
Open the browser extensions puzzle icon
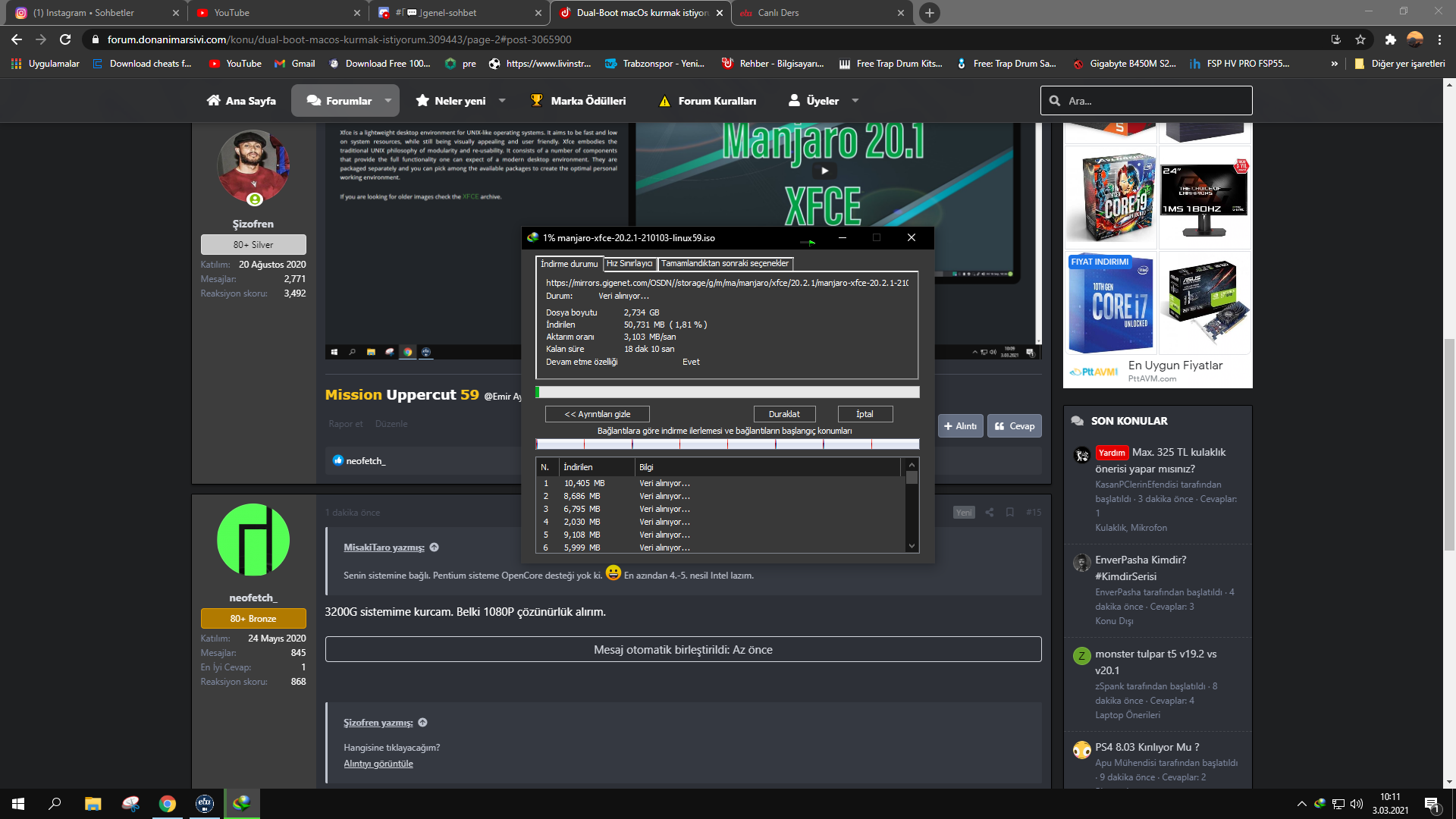1390,39
